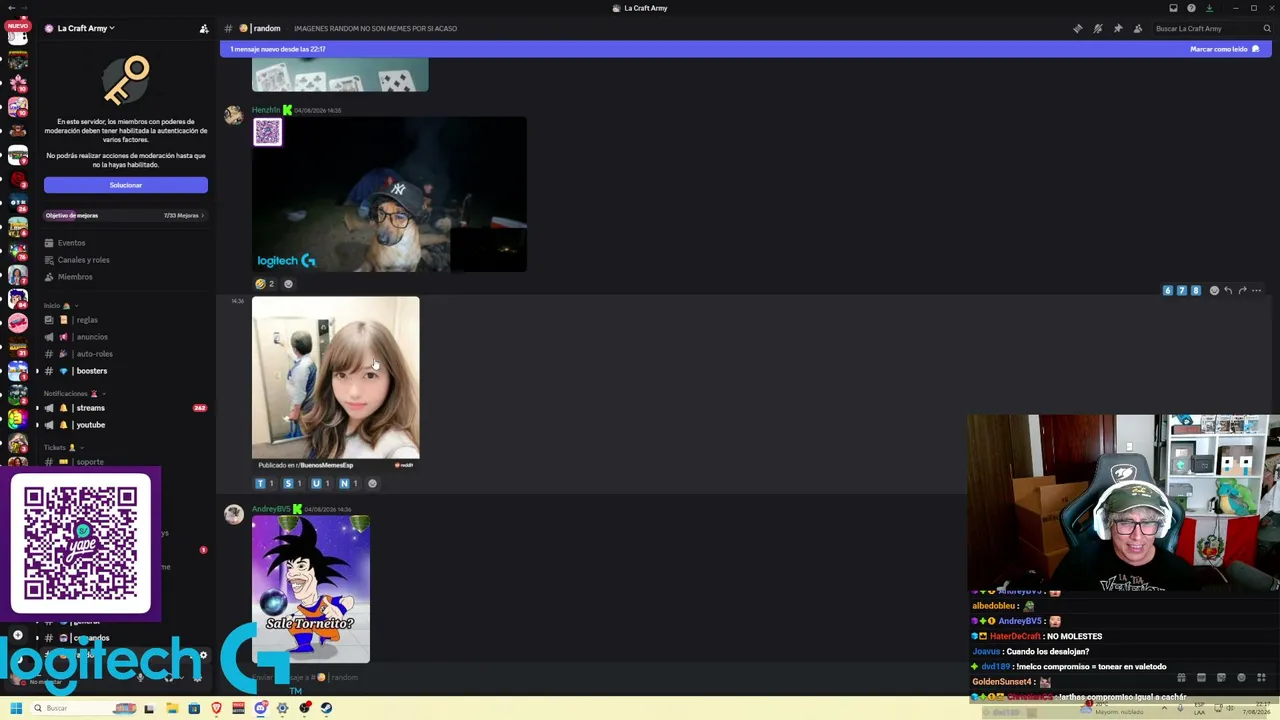The width and height of the screenshot is (1280, 720).
Task: Click the invite people icon beside server name
Action: 204,28
